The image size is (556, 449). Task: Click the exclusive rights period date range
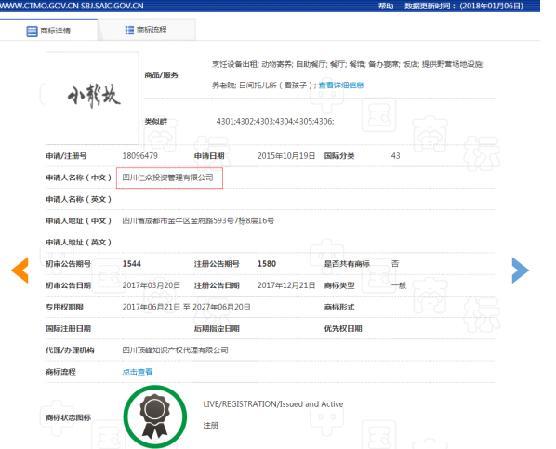click(186, 307)
